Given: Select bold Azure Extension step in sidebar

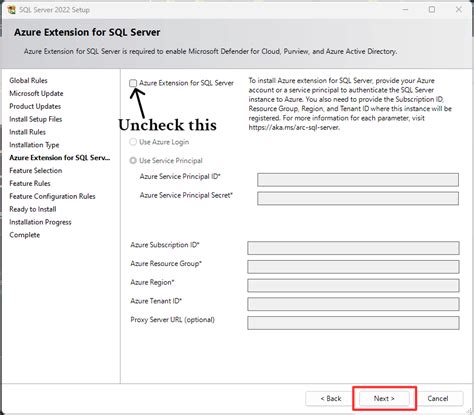Looking at the screenshot, I should pos(60,158).
